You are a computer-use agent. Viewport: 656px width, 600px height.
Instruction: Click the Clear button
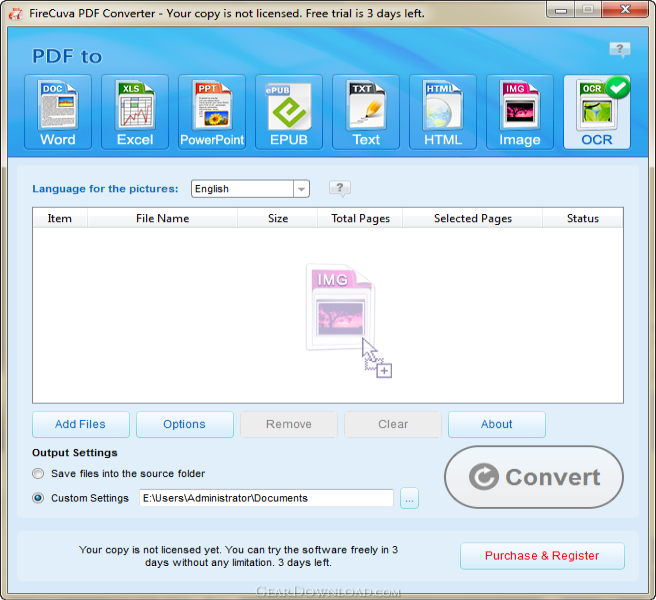[x=393, y=424]
